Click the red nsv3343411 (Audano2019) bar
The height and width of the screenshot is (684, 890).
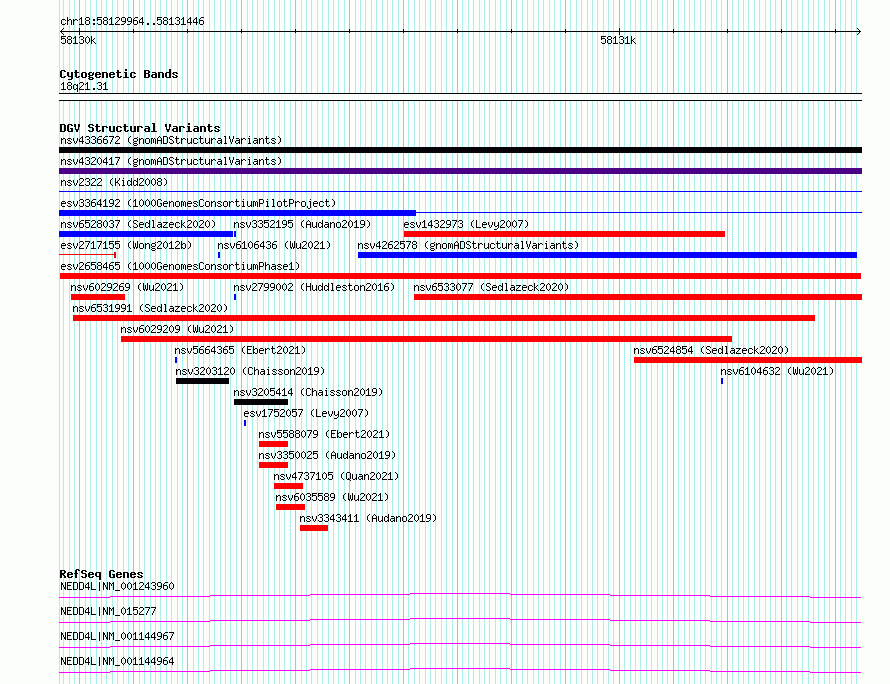314,528
